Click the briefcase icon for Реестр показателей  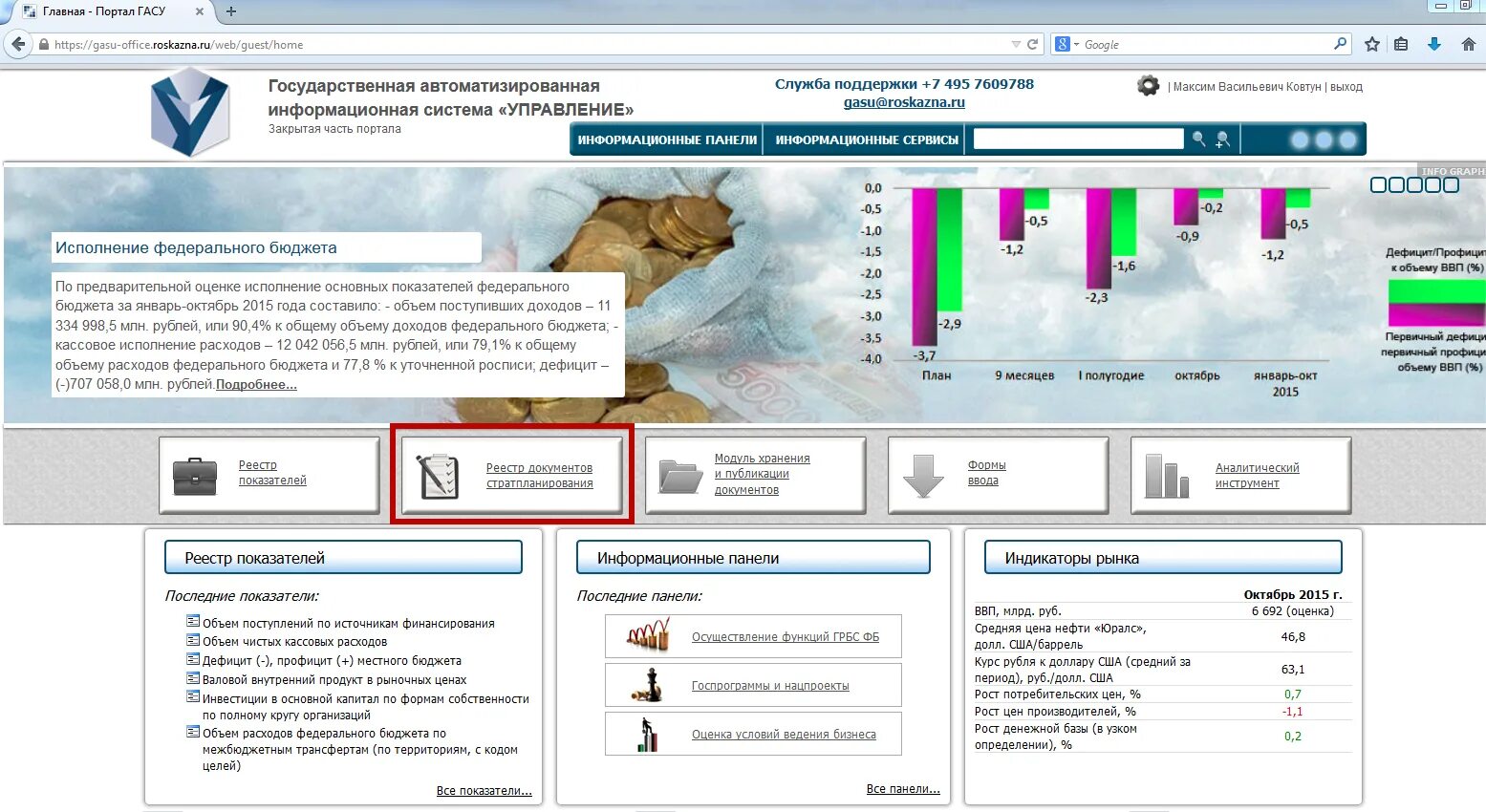(195, 476)
